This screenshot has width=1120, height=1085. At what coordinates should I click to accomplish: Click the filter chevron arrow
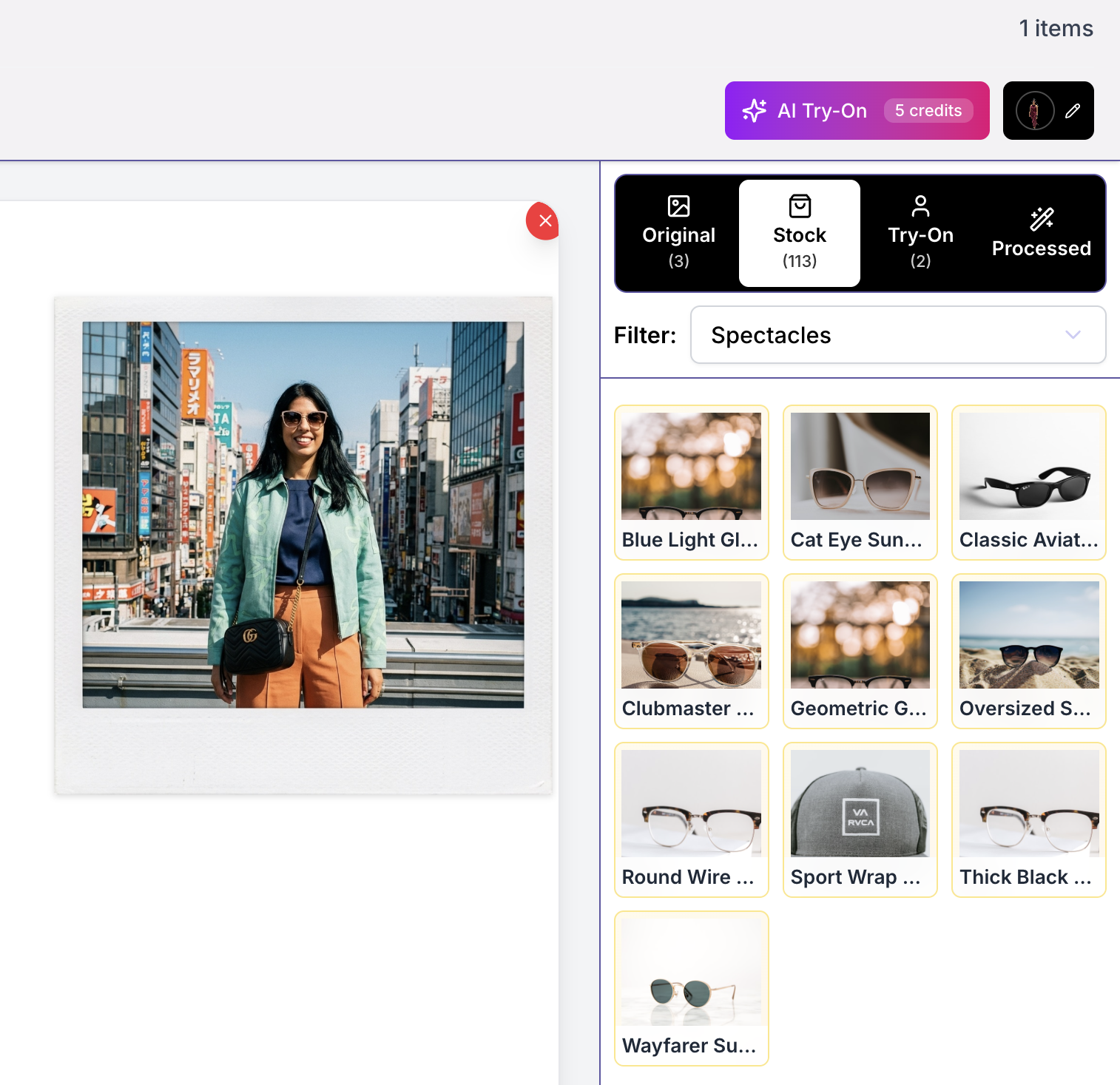click(x=1073, y=334)
